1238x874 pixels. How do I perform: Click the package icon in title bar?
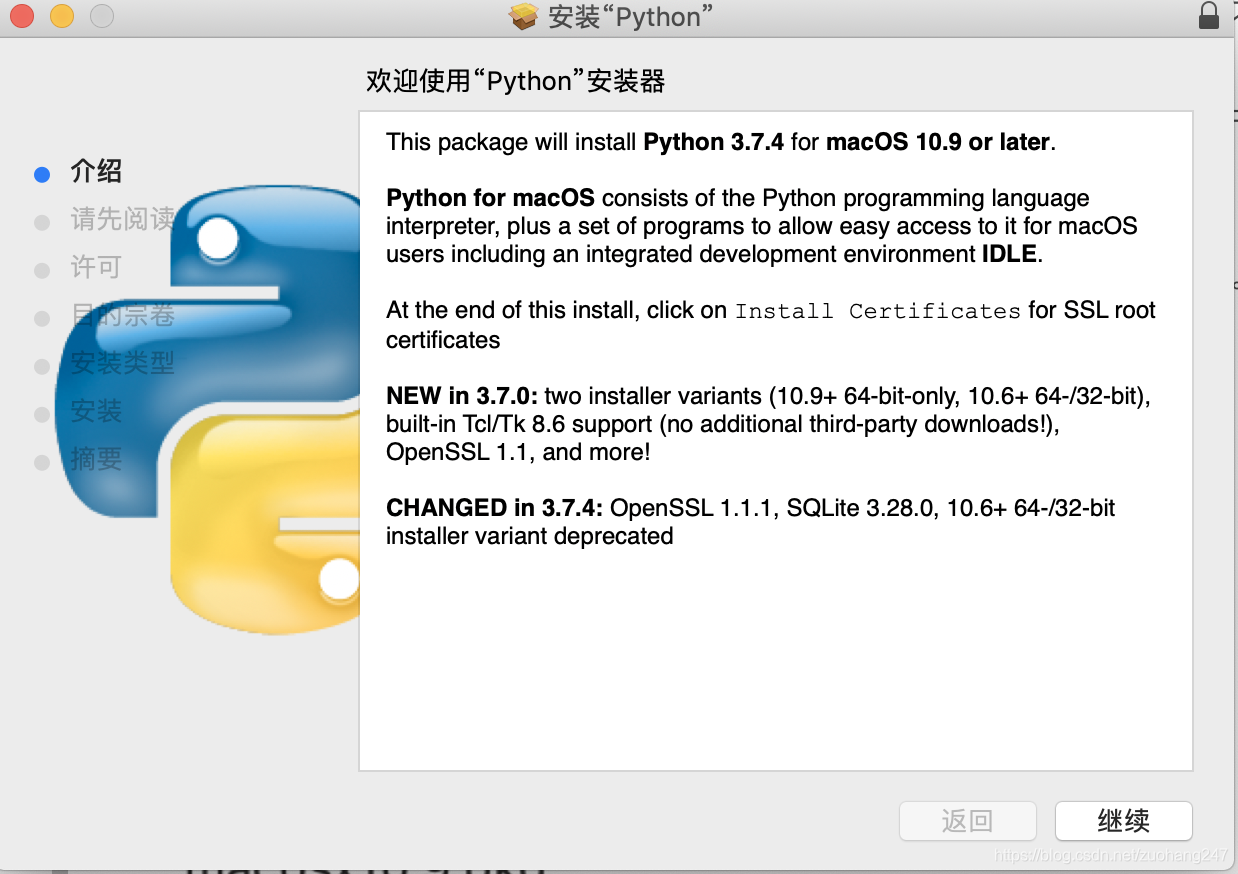click(x=524, y=16)
